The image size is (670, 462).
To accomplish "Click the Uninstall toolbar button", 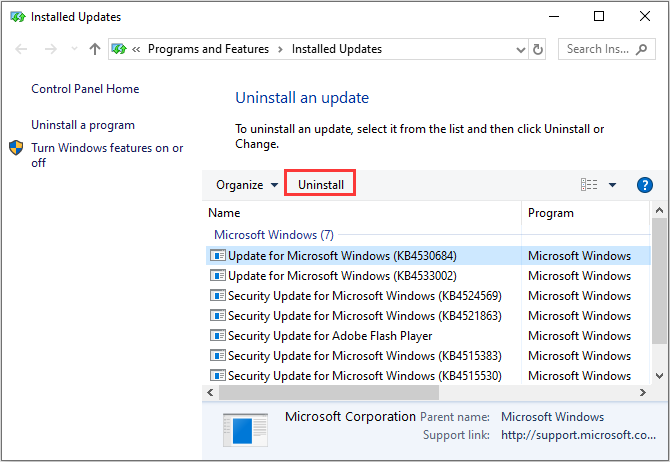I will tap(320, 185).
